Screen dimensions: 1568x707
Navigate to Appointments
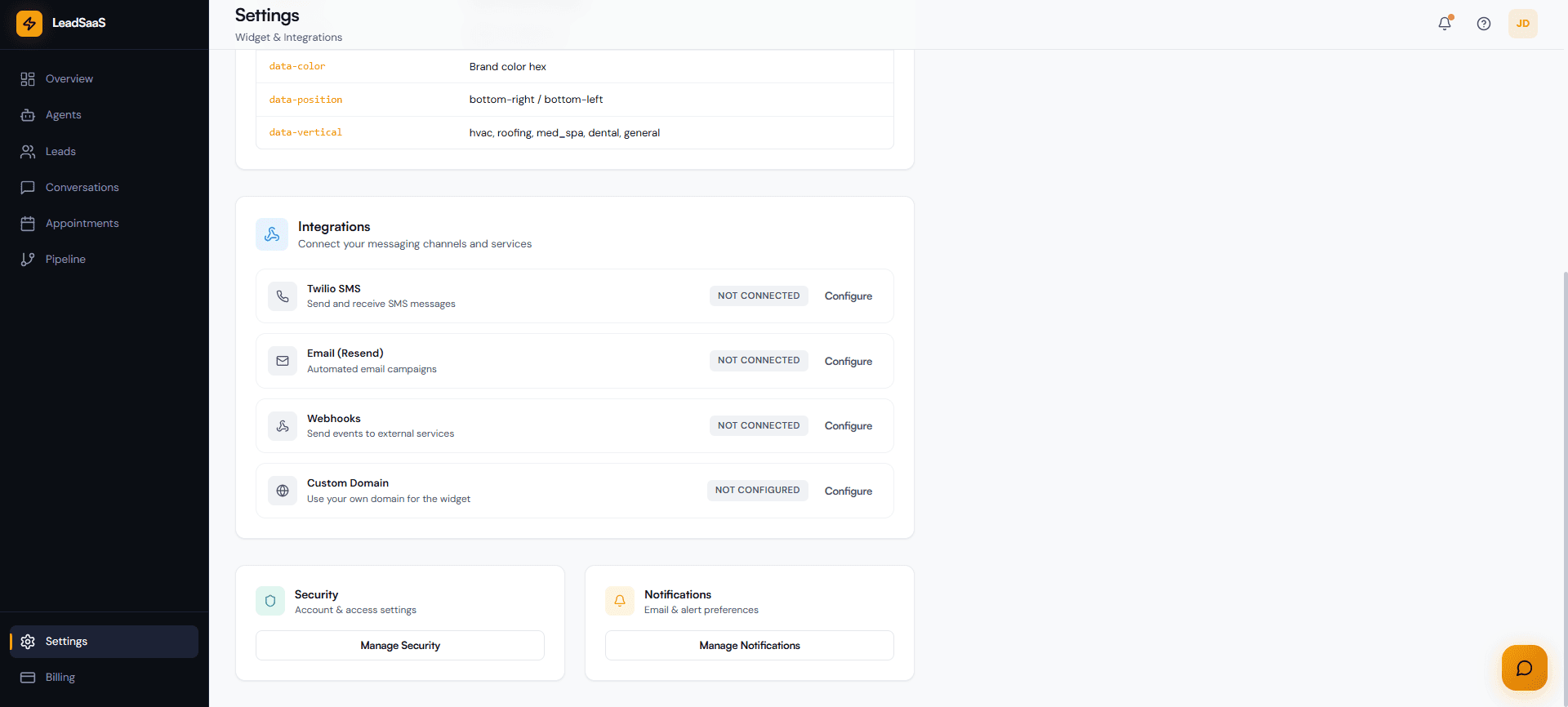coord(104,224)
